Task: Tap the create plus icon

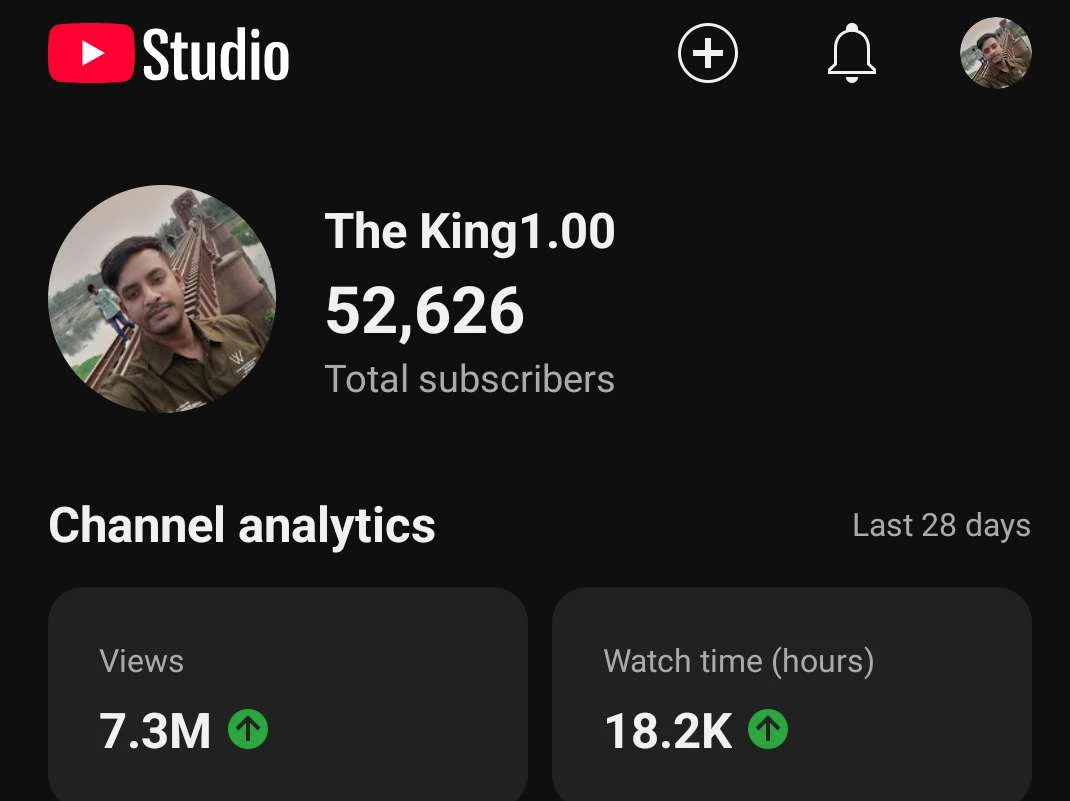Action: pos(708,53)
